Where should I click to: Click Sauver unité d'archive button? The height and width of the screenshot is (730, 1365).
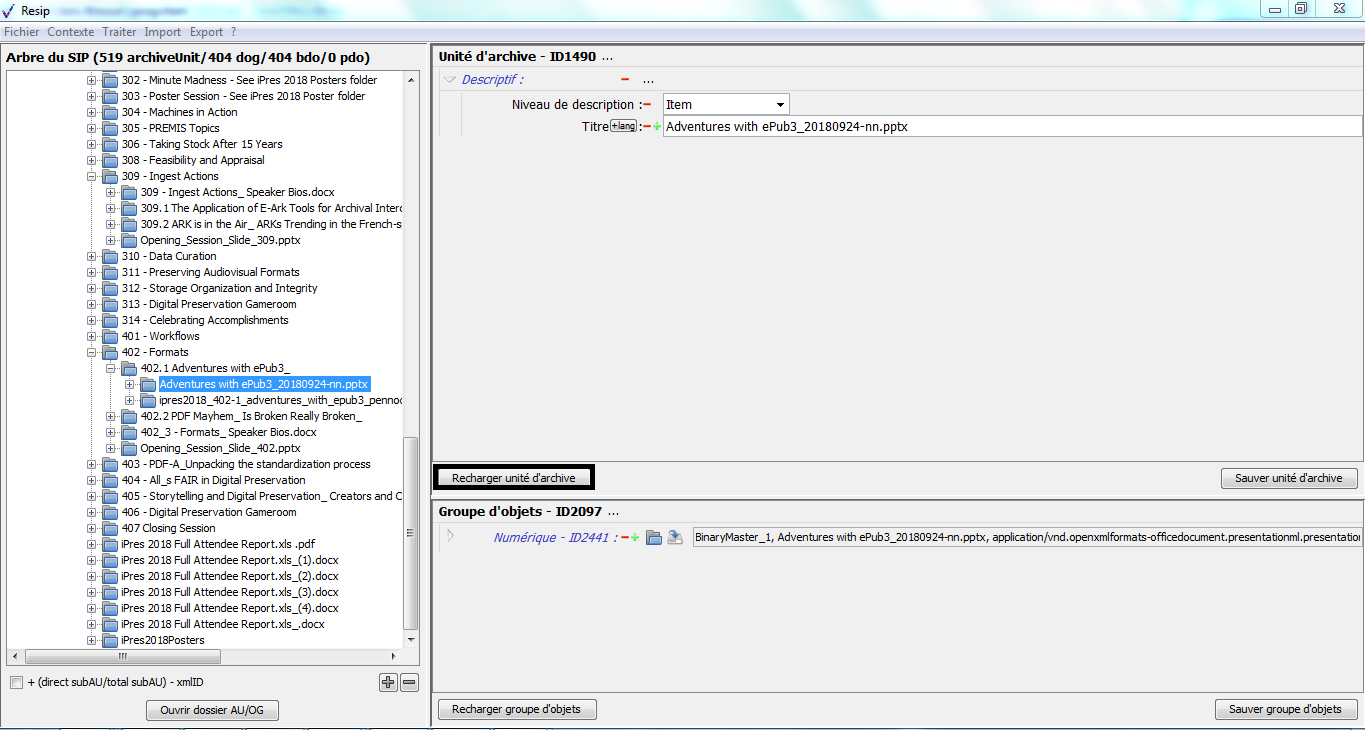[1288, 478]
